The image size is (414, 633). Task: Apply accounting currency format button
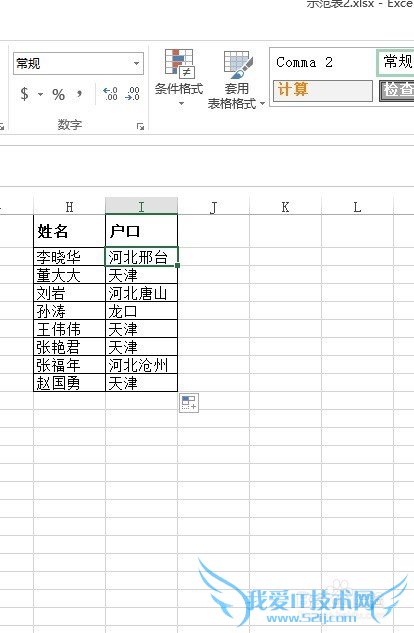point(25,94)
